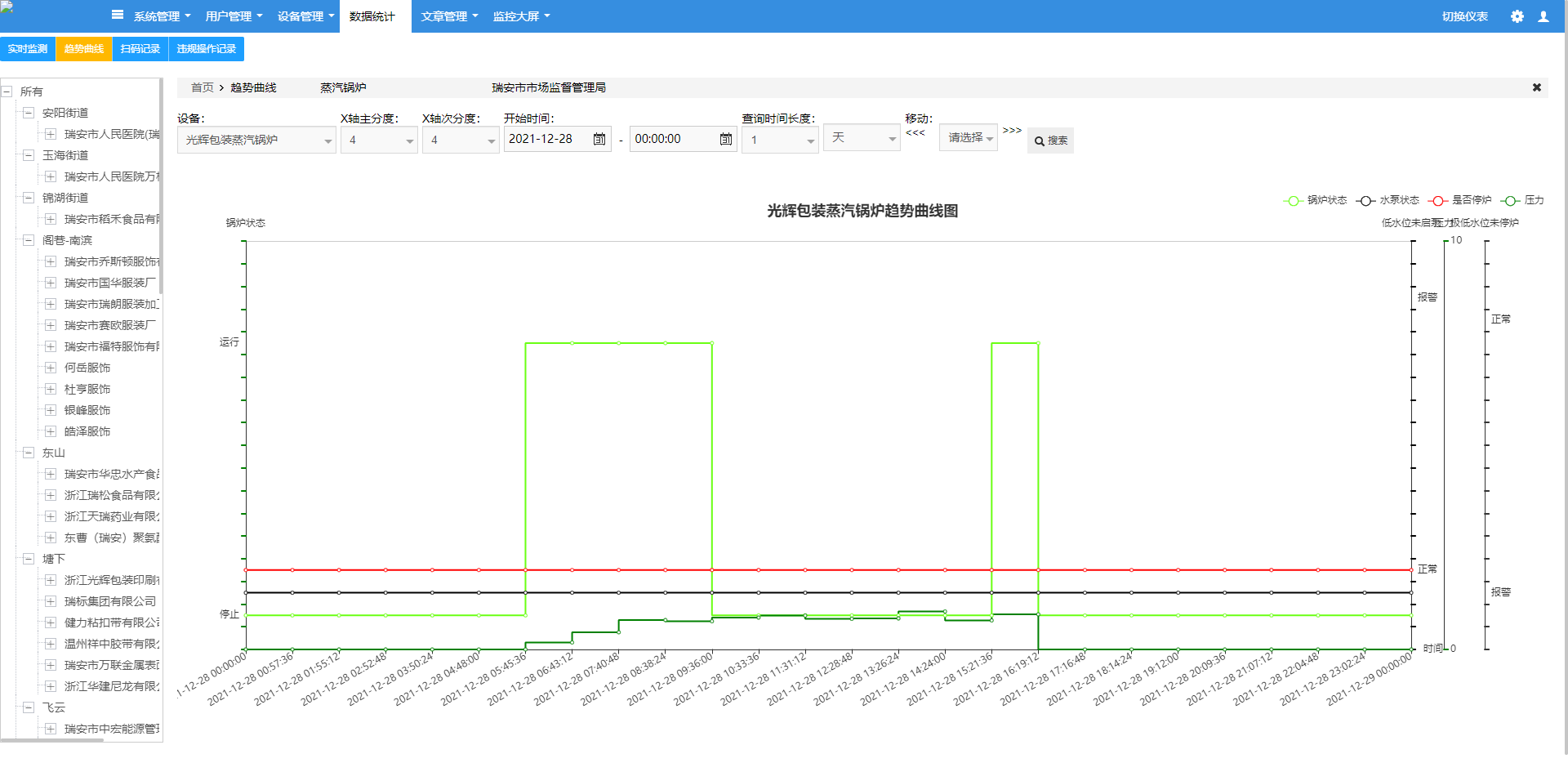Collapse the 玉海街道 tree node
The height and width of the screenshot is (763, 1568).
(29, 155)
